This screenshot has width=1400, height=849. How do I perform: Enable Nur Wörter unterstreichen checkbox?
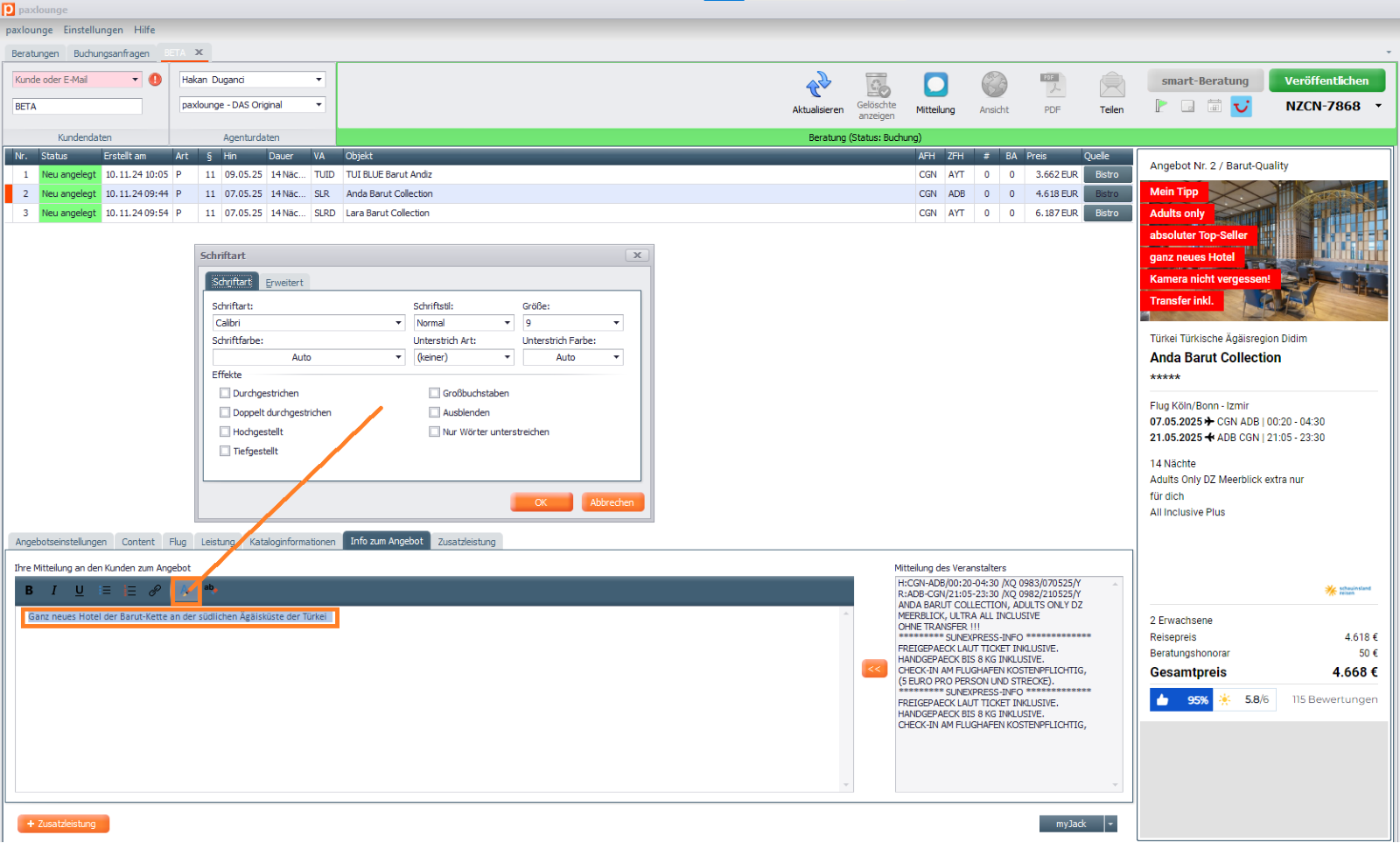pos(434,432)
